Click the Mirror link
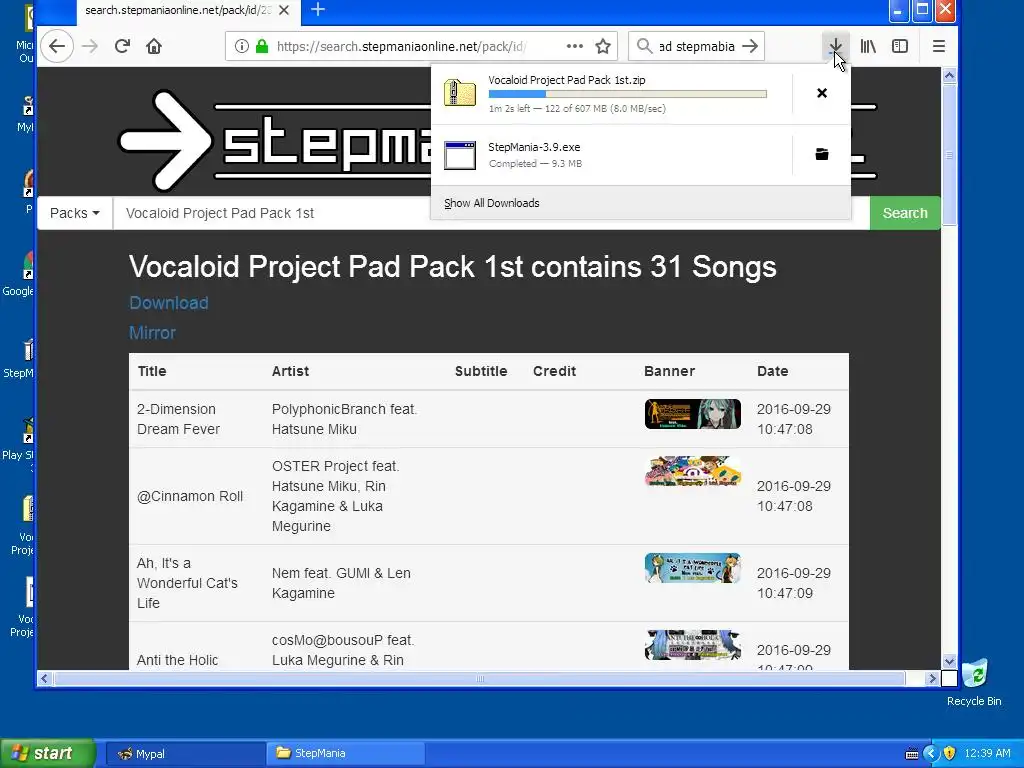The height and width of the screenshot is (768, 1024). pos(152,333)
